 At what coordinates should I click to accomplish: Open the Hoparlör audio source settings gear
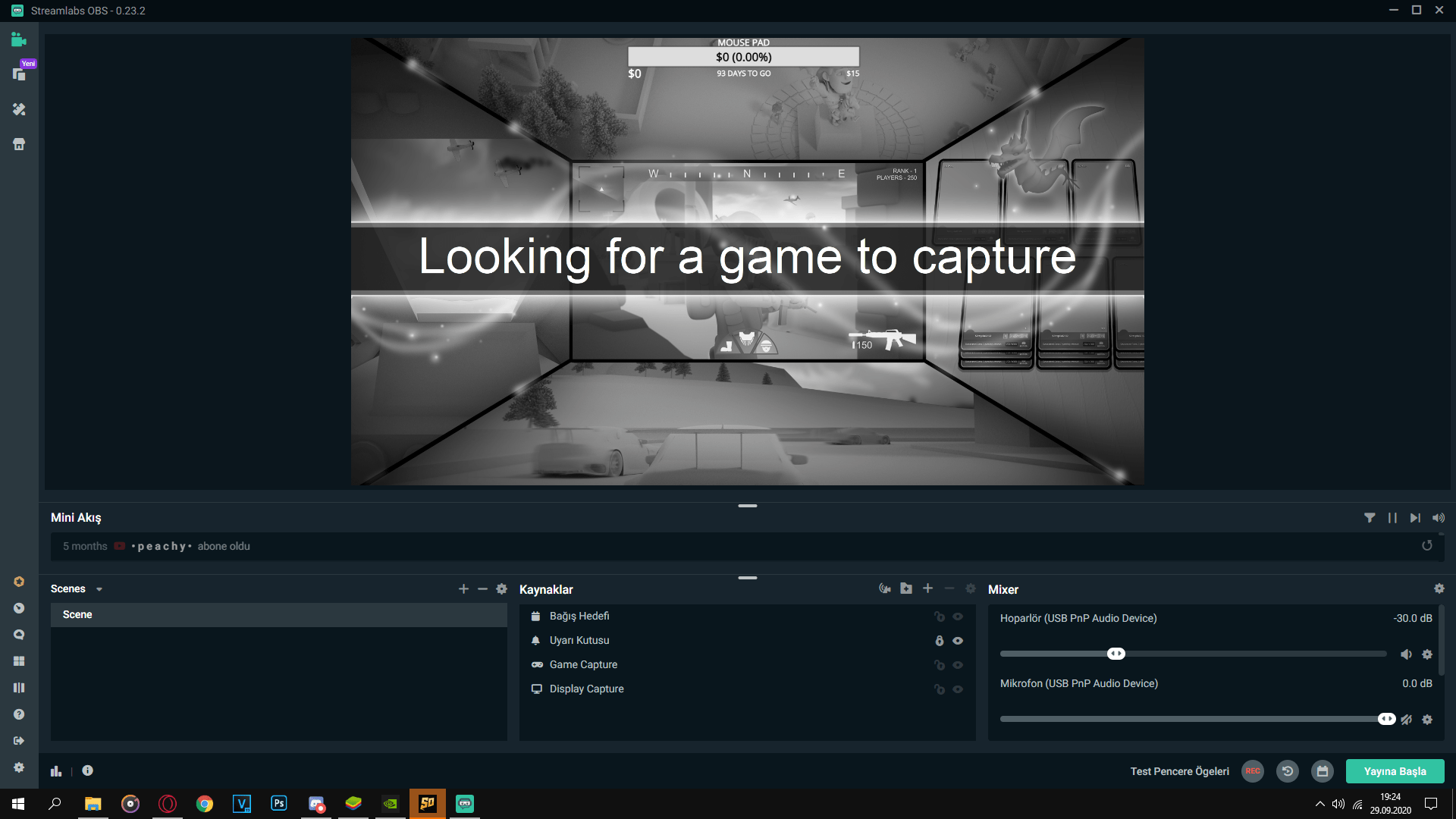point(1427,654)
